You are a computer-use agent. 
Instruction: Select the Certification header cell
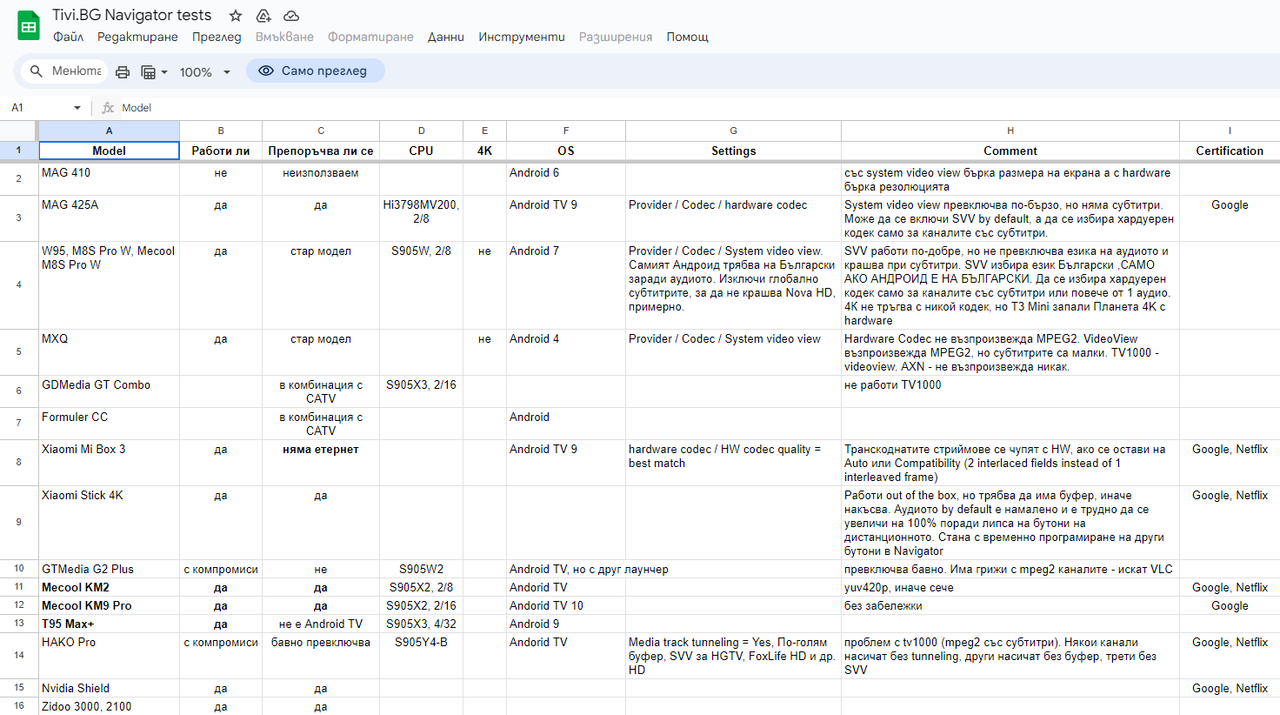coord(1230,151)
